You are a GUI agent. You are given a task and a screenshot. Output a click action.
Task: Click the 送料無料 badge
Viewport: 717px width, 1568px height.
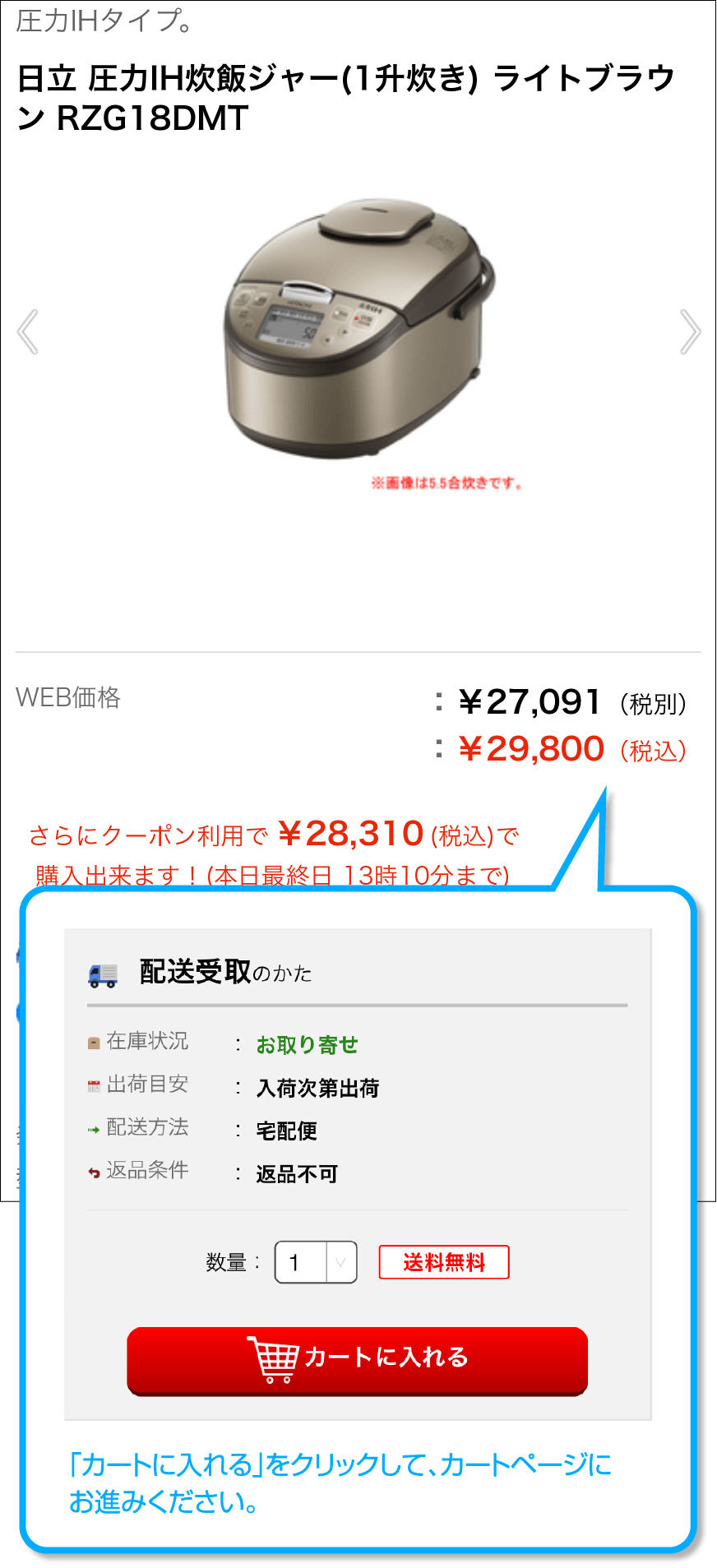click(x=444, y=1262)
